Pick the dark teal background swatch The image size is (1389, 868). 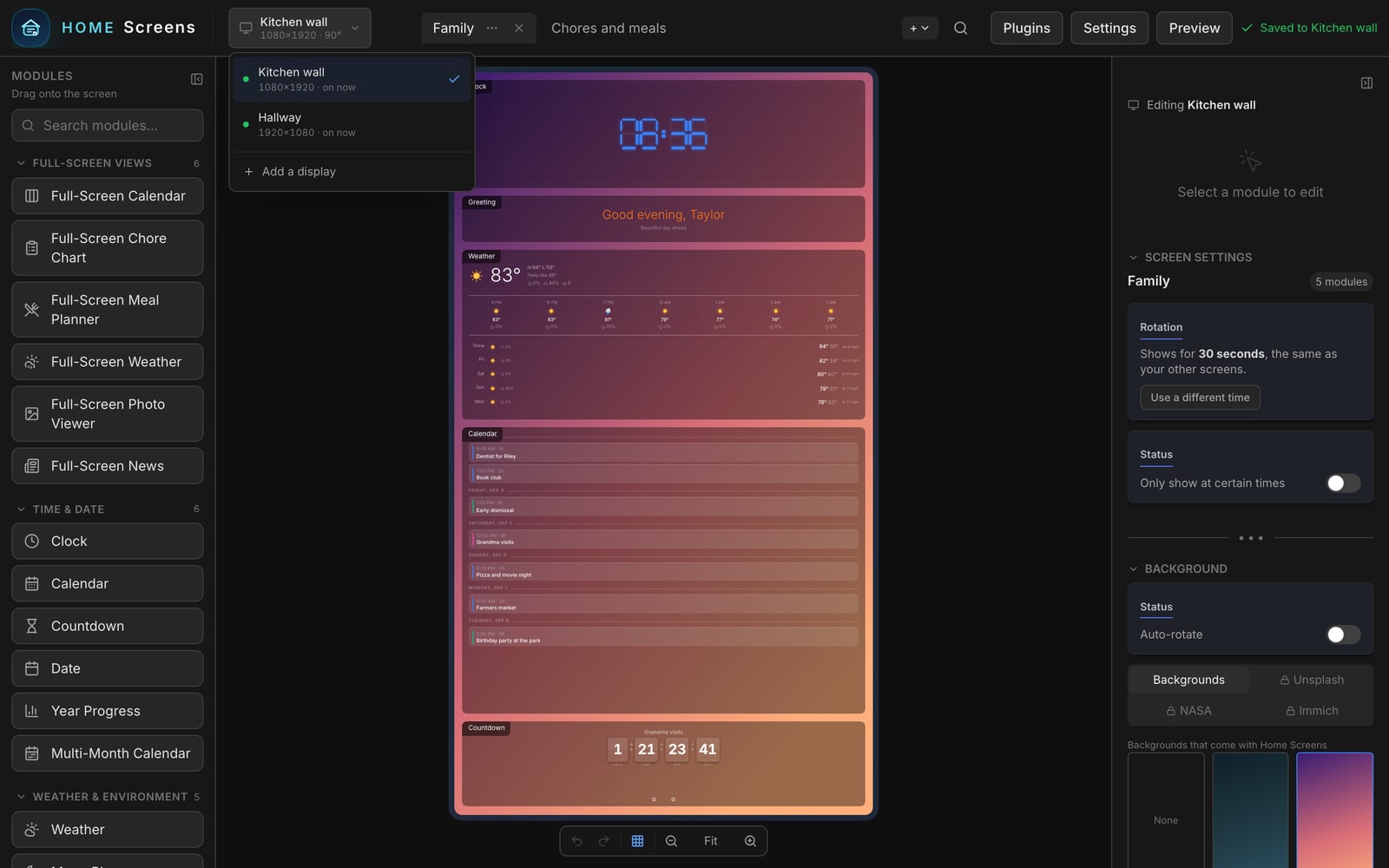tap(1250, 810)
